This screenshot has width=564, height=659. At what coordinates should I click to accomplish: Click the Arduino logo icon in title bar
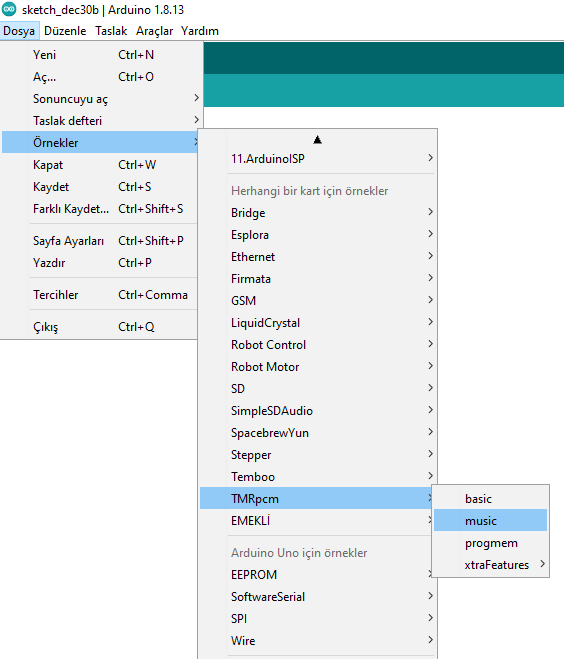9,9
